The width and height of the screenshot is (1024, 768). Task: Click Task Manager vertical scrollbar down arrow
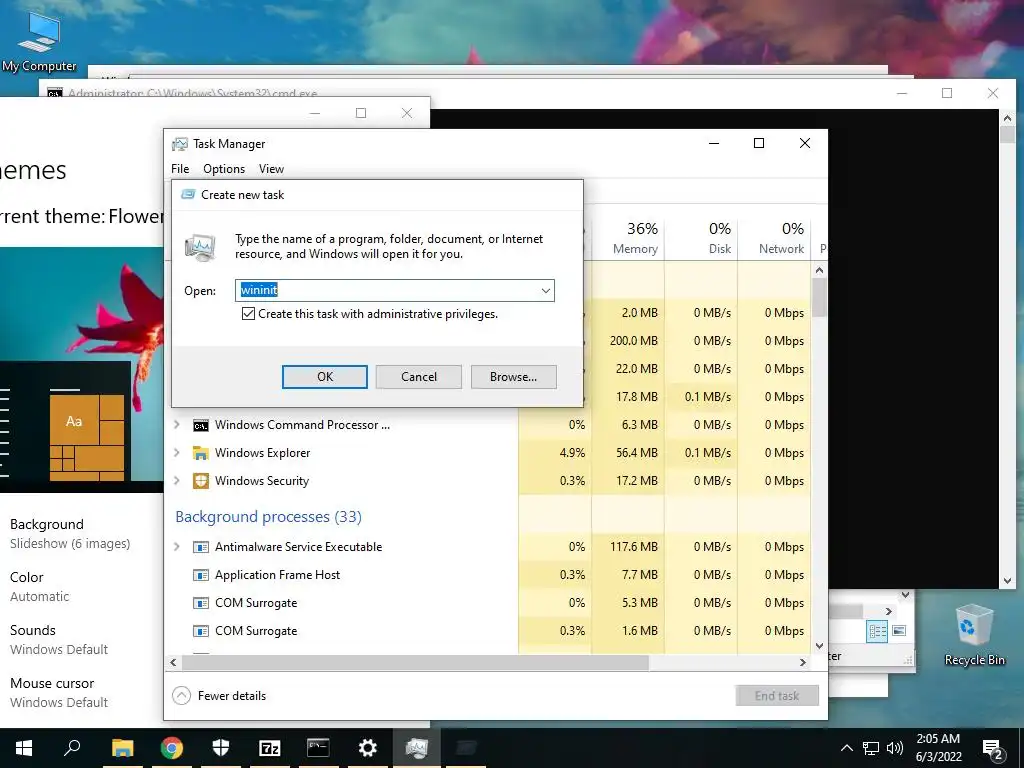pyautogui.click(x=820, y=646)
